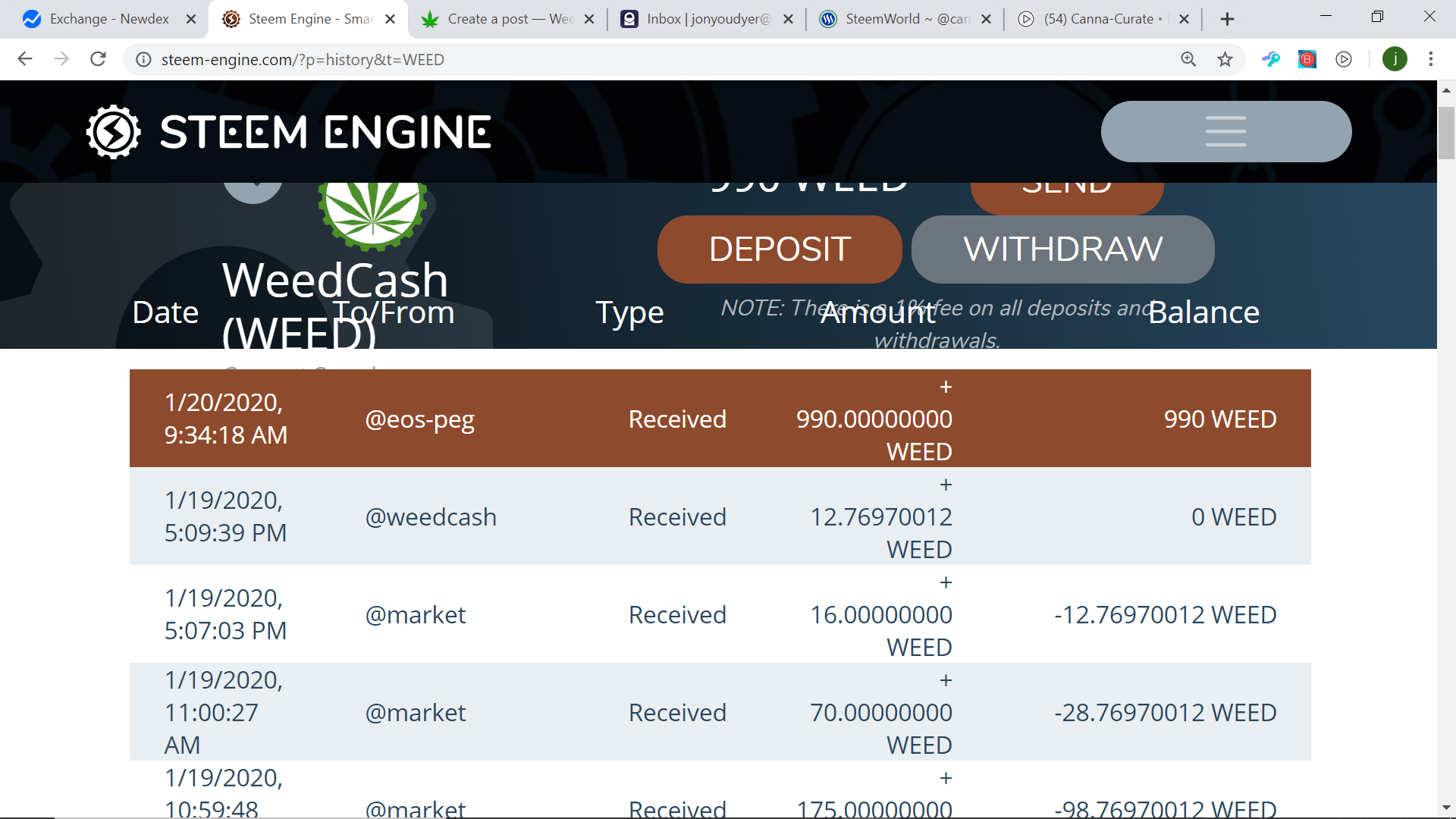
Task: Click the page scrollbar down arrow
Action: point(1446,808)
